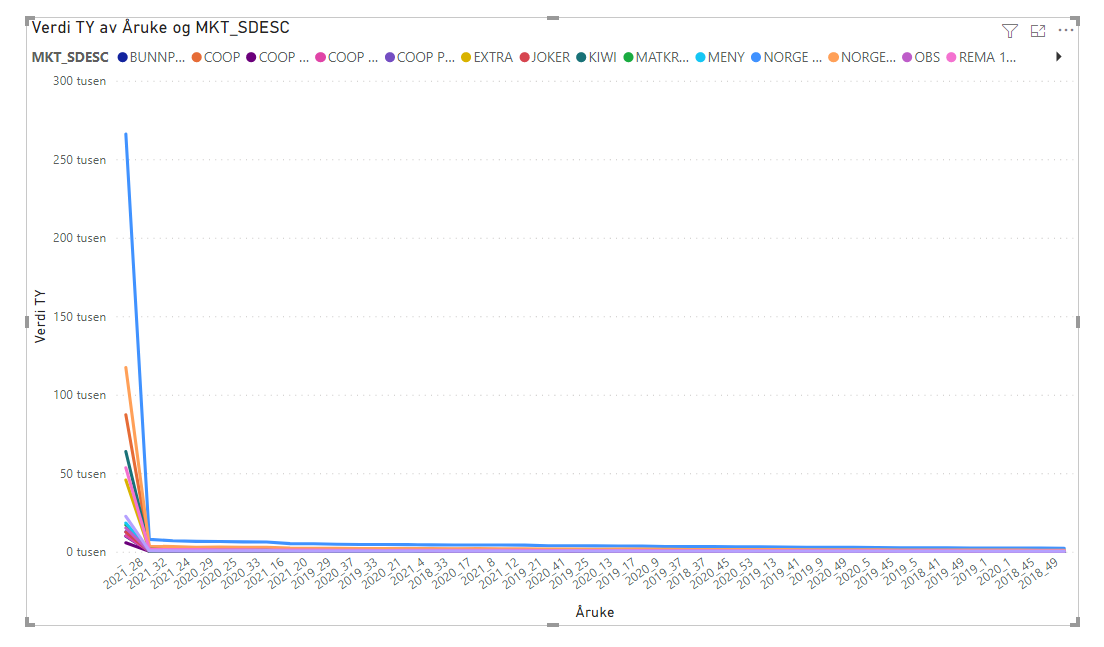
Task: Click the 2020_53 x-axis label
Action: point(734,573)
